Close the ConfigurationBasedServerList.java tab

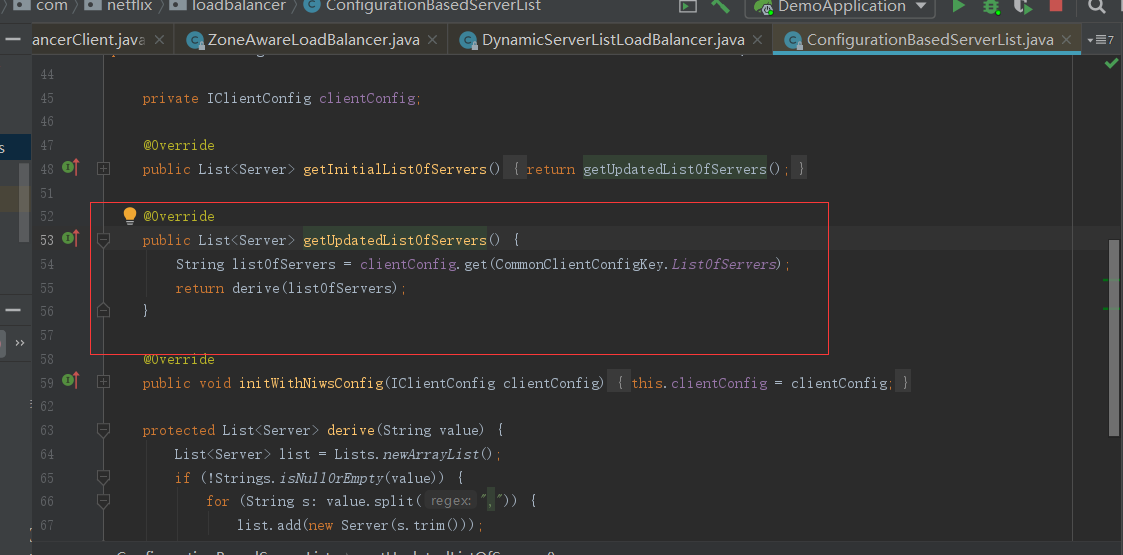pos(1067,41)
